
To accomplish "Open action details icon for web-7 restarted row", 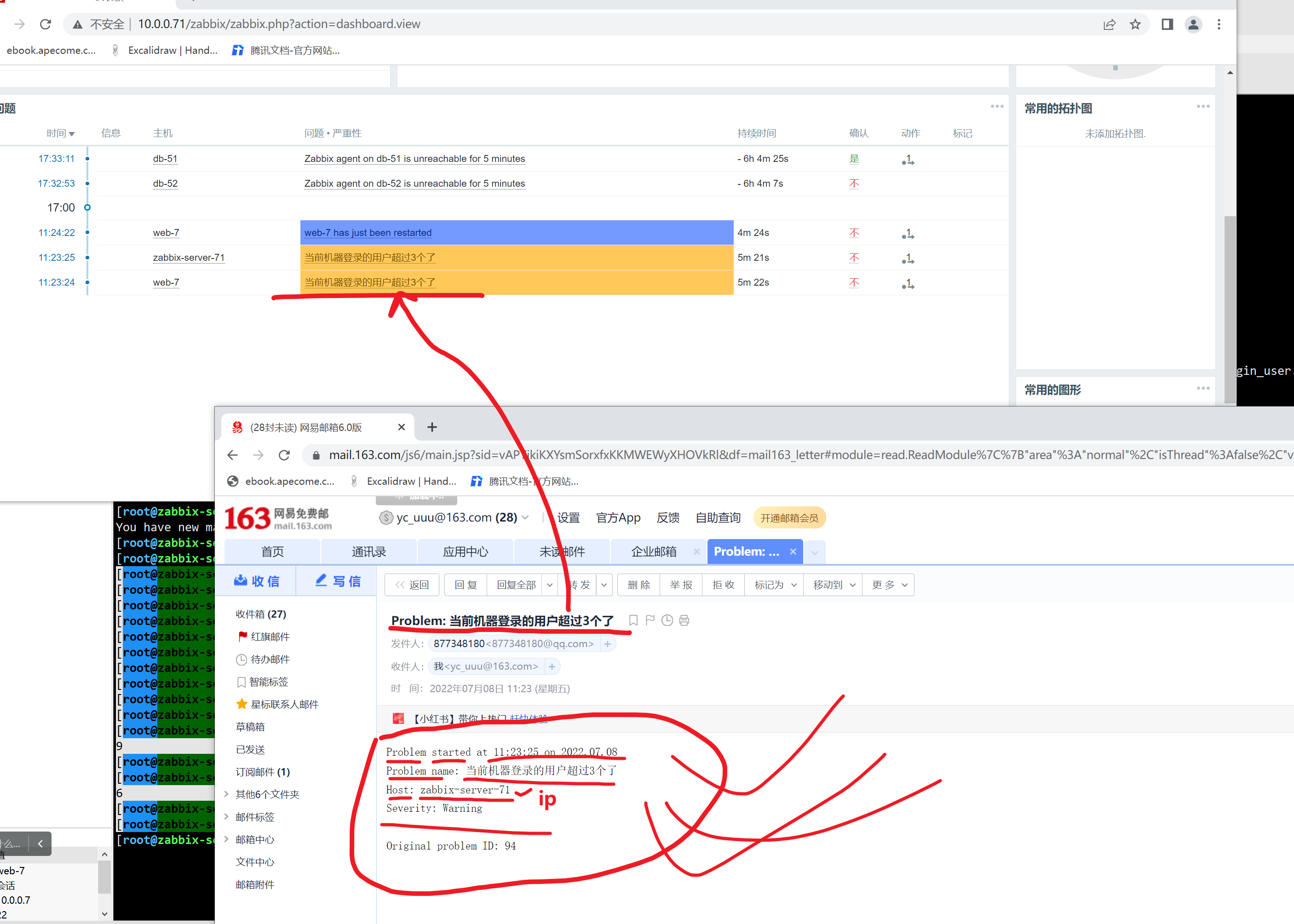I will click(908, 233).
